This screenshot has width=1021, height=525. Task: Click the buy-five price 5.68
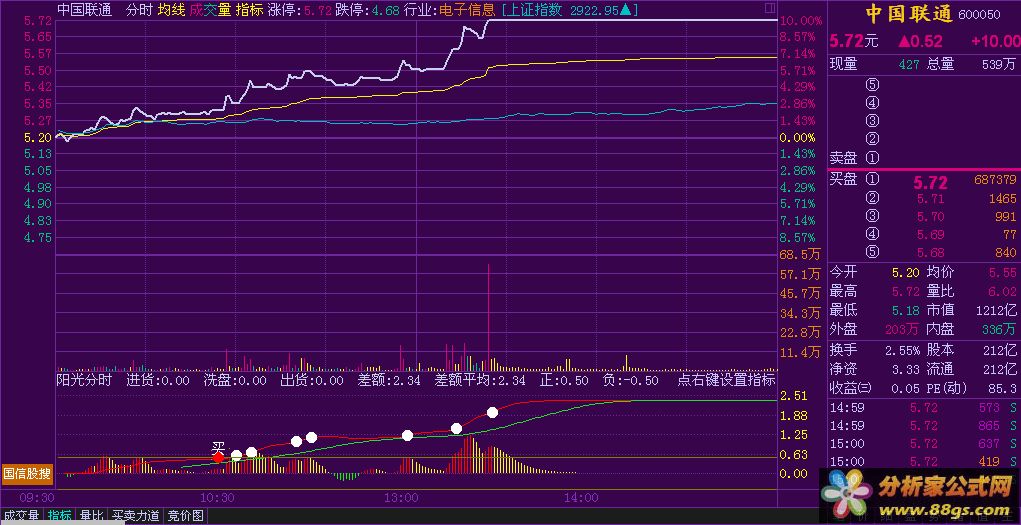tap(930, 253)
